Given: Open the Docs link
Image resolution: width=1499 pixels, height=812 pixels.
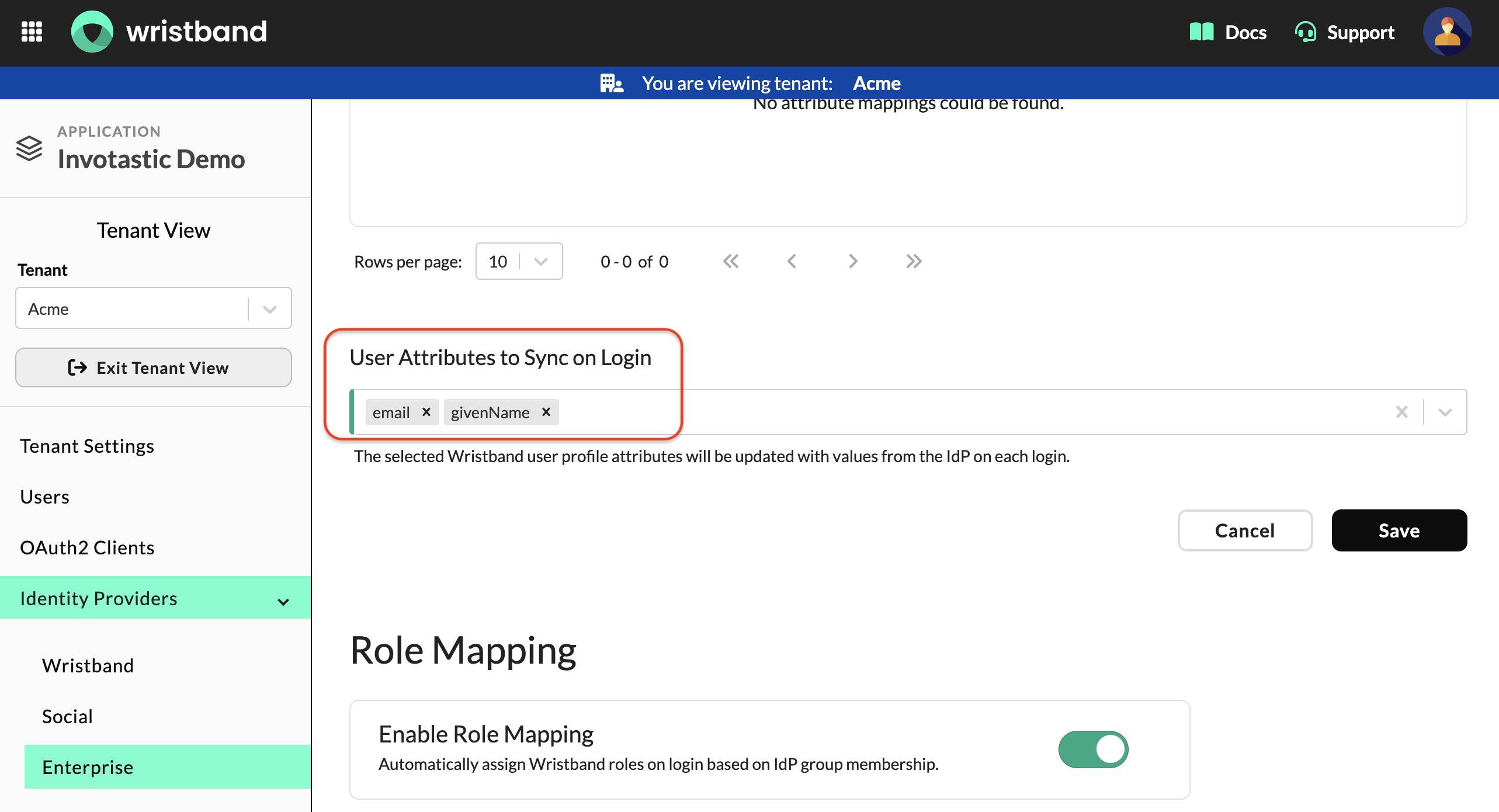Looking at the screenshot, I should tap(1245, 32).
